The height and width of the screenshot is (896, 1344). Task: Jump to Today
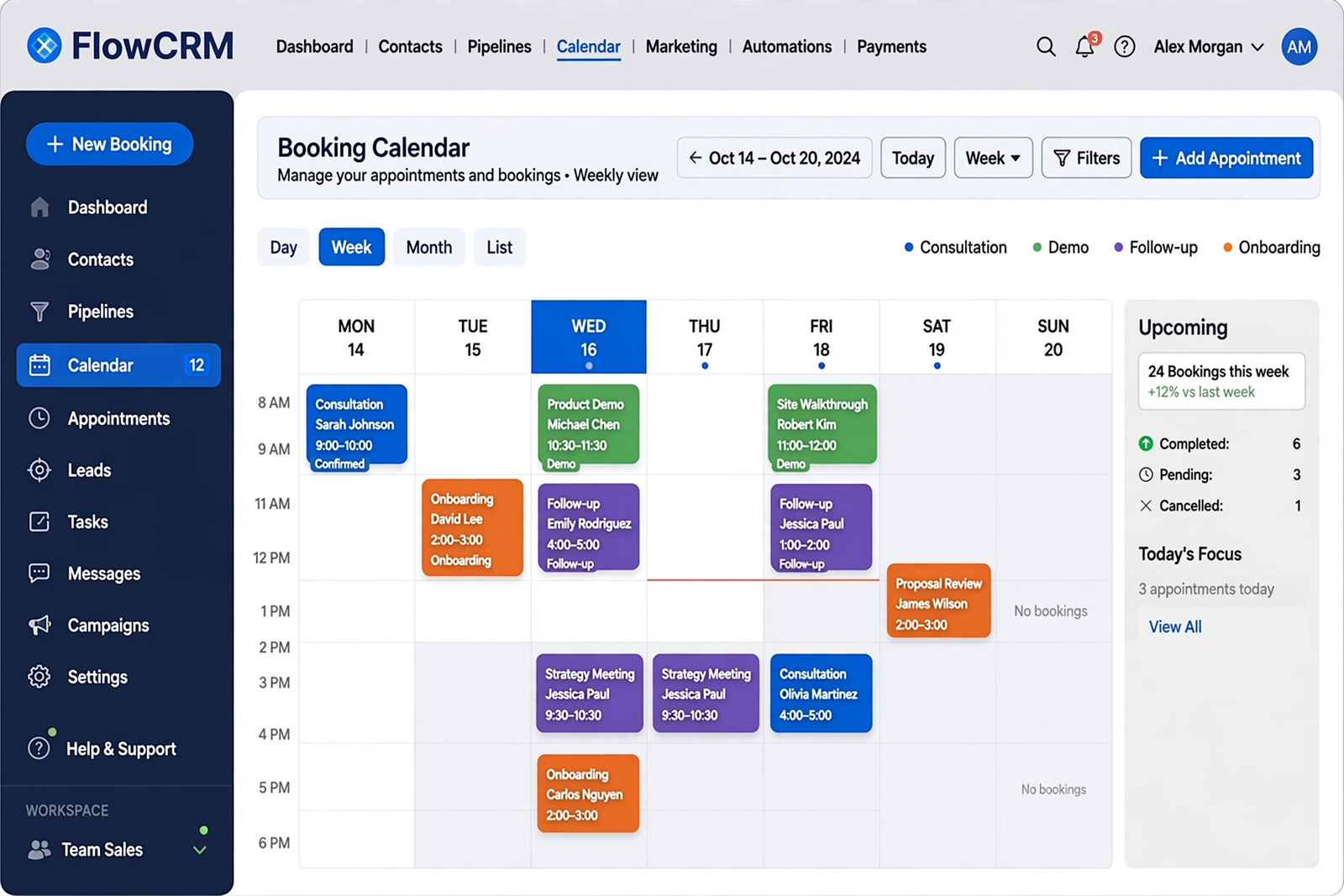pyautogui.click(x=913, y=158)
